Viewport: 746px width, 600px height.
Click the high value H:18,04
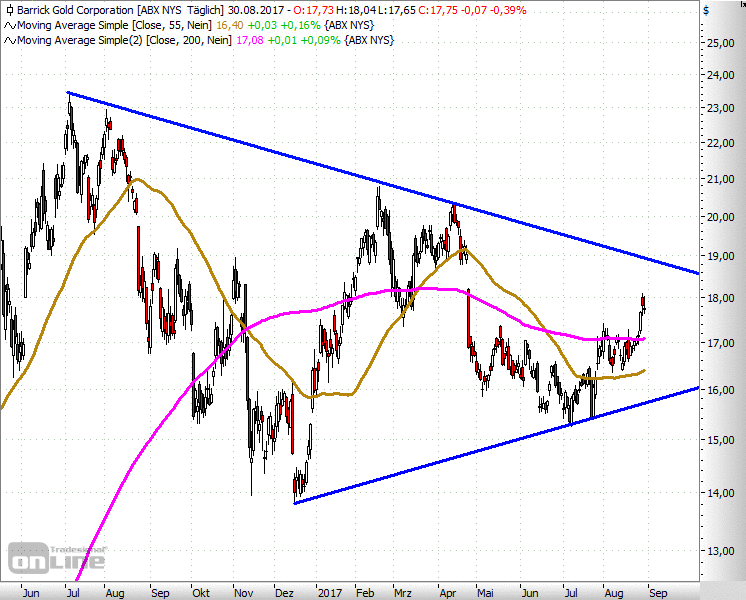[355, 10]
